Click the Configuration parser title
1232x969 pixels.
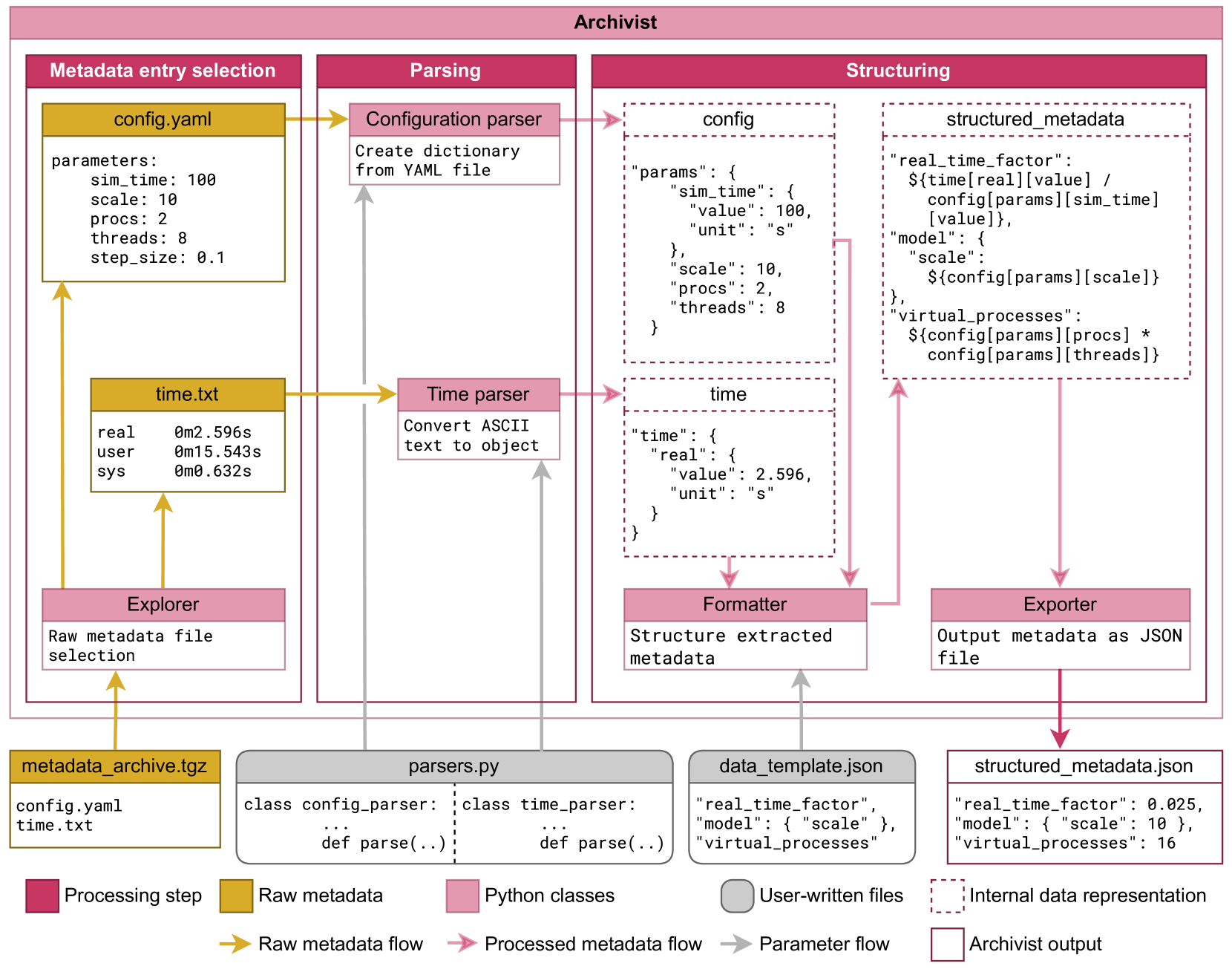click(453, 120)
